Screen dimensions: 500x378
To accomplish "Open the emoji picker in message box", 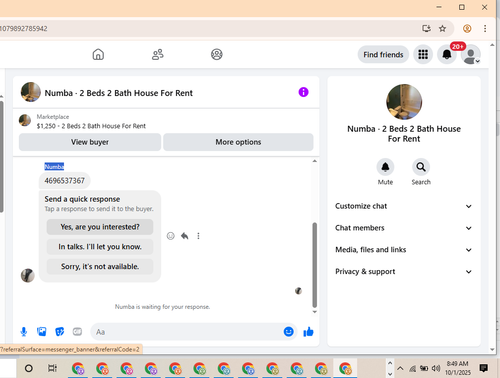I will [x=289, y=332].
